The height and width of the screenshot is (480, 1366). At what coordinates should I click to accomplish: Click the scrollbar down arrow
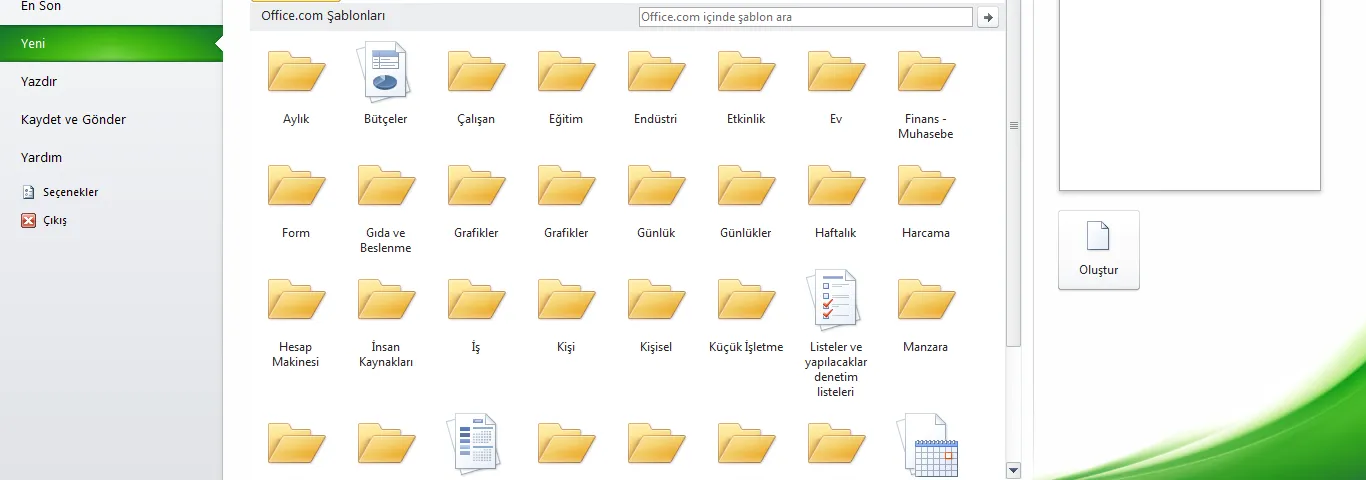click(1013, 470)
